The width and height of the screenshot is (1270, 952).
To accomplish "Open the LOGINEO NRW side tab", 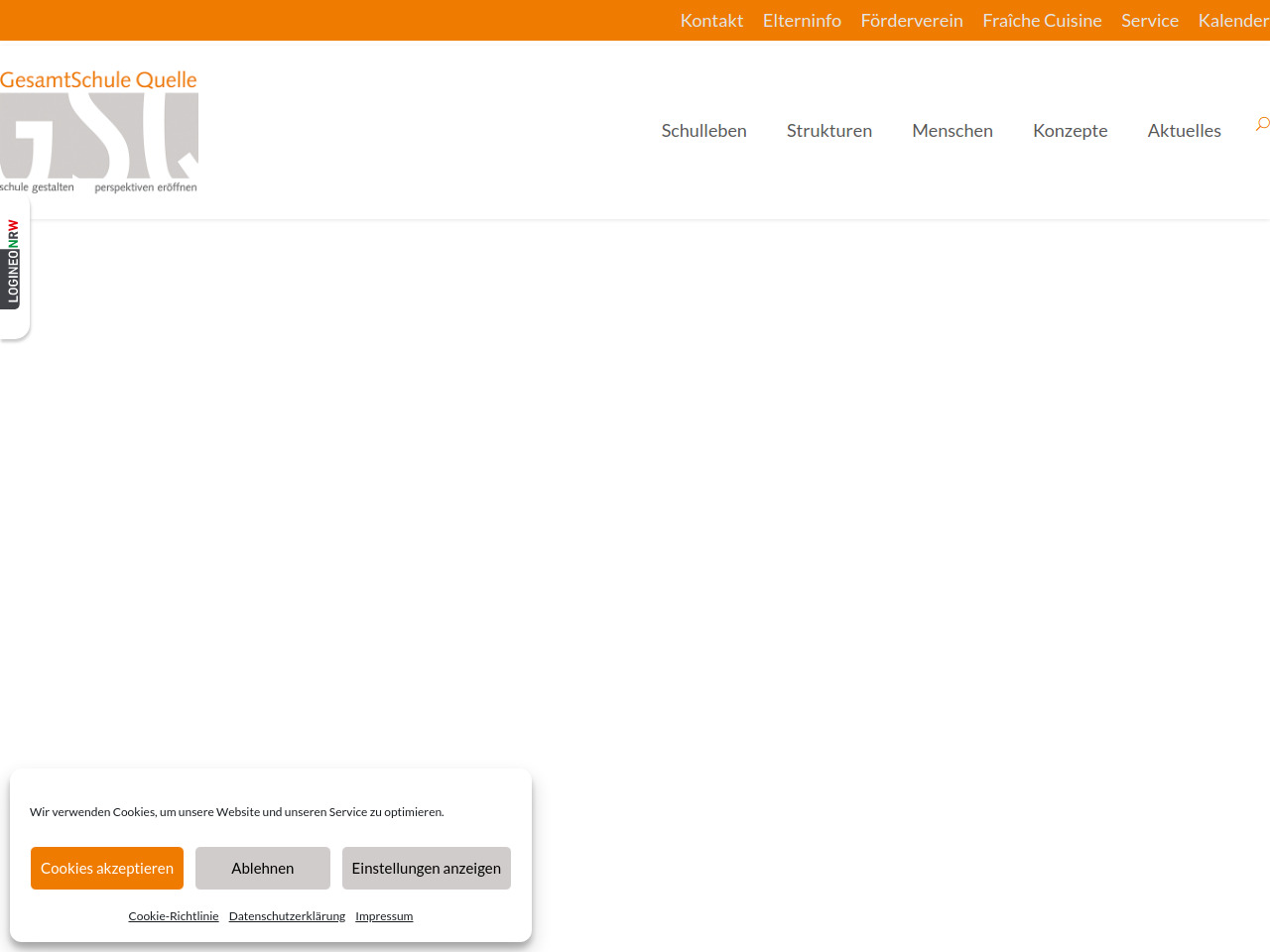I will point(13,263).
